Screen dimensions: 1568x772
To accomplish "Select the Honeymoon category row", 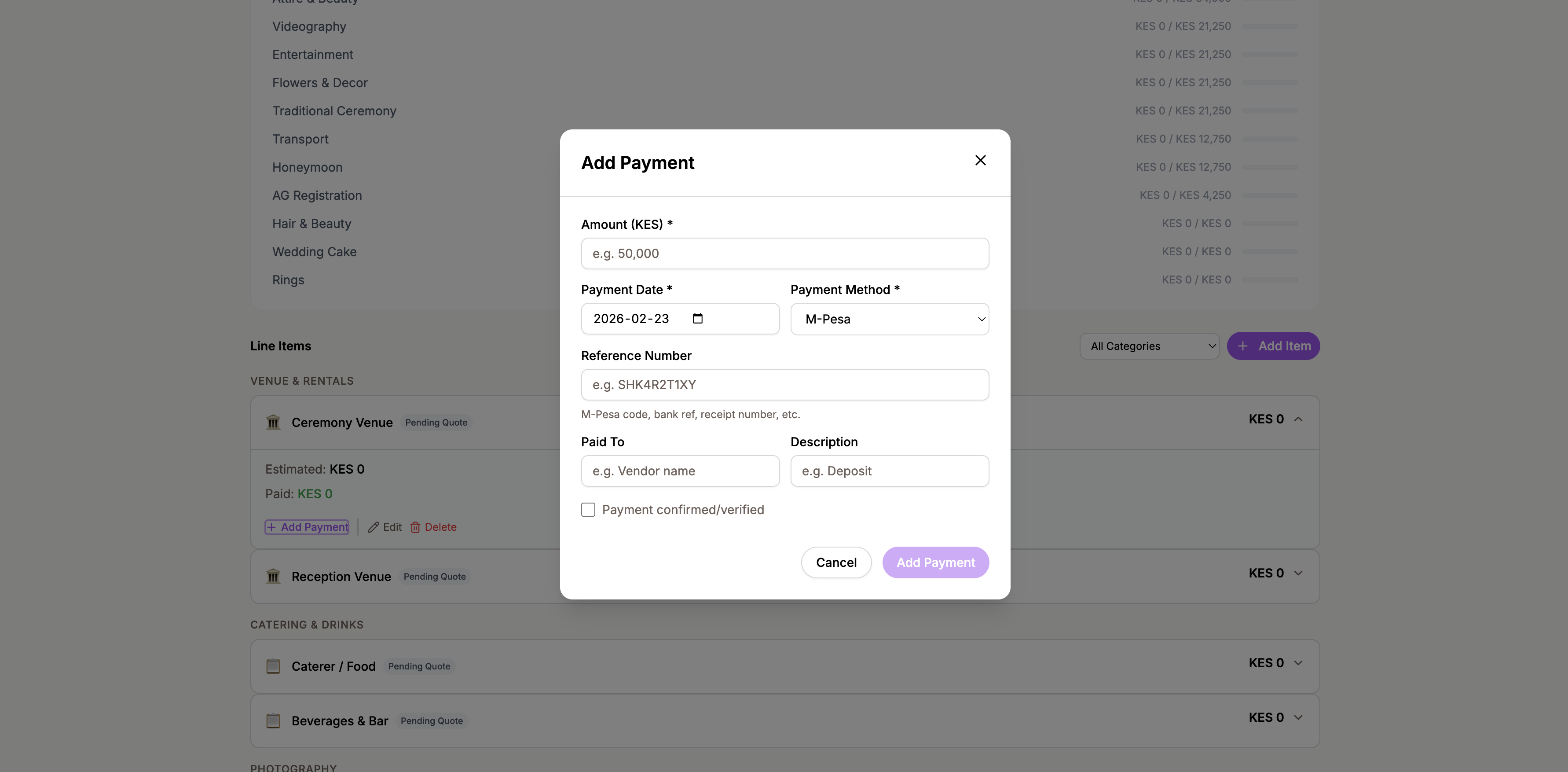I will pos(308,167).
